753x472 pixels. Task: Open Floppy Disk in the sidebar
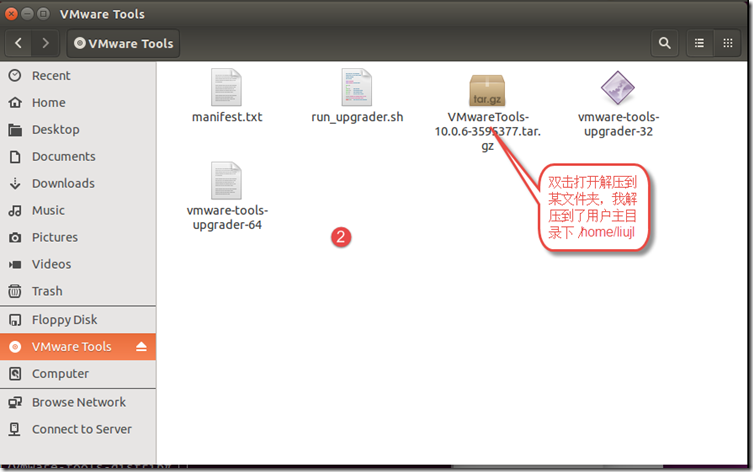coord(78,319)
